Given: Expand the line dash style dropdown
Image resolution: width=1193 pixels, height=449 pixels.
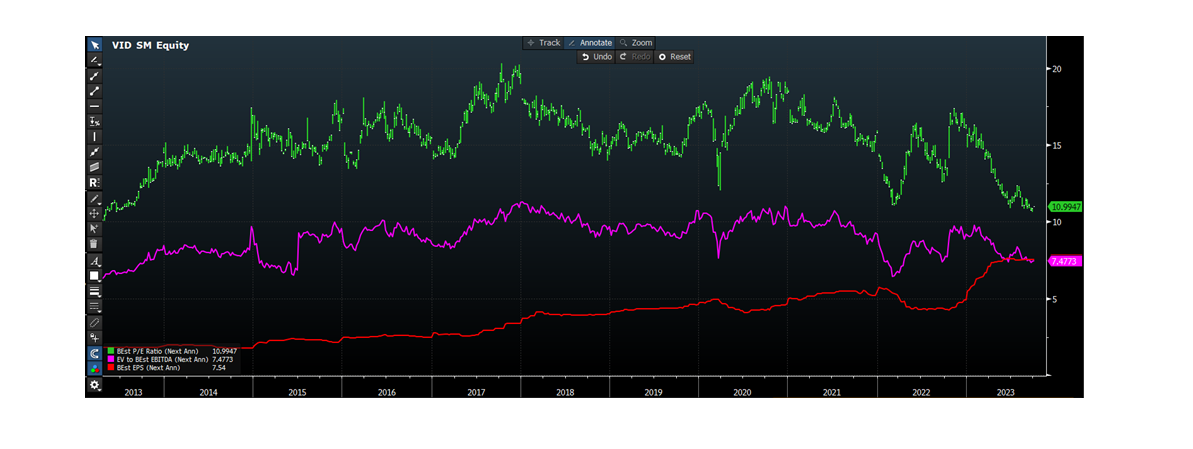Looking at the screenshot, I should [95, 306].
